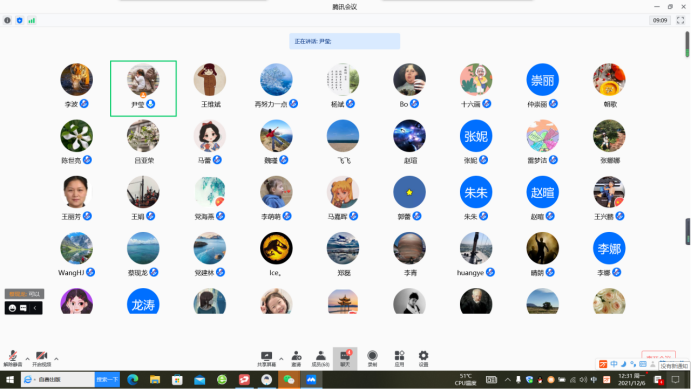Image resolution: width=692 pixels, height=389 pixels.
Task: Open the Share Screen button in toolbar
Action: coord(267,359)
